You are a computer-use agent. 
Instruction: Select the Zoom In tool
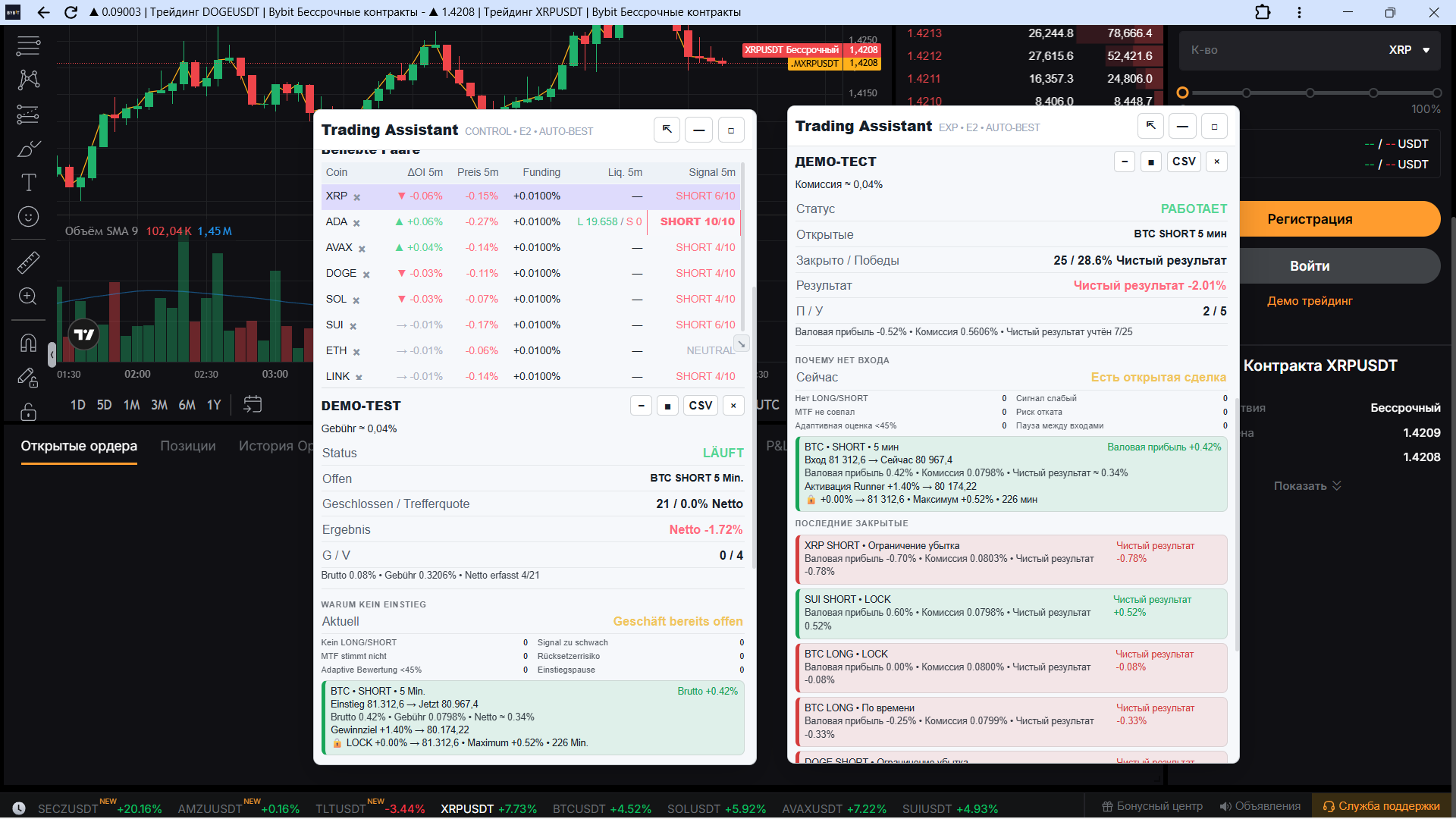(x=28, y=297)
